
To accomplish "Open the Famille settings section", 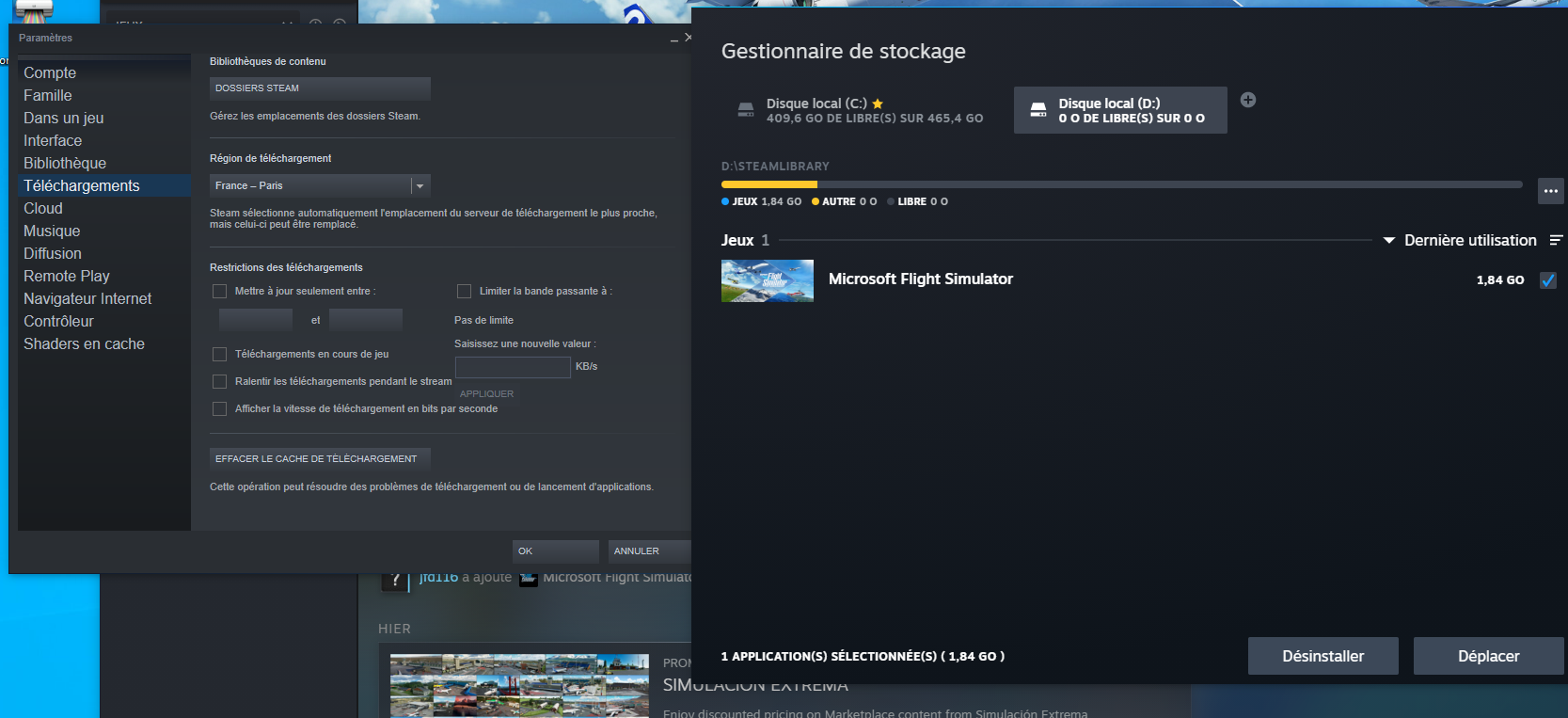I will coord(104,95).
